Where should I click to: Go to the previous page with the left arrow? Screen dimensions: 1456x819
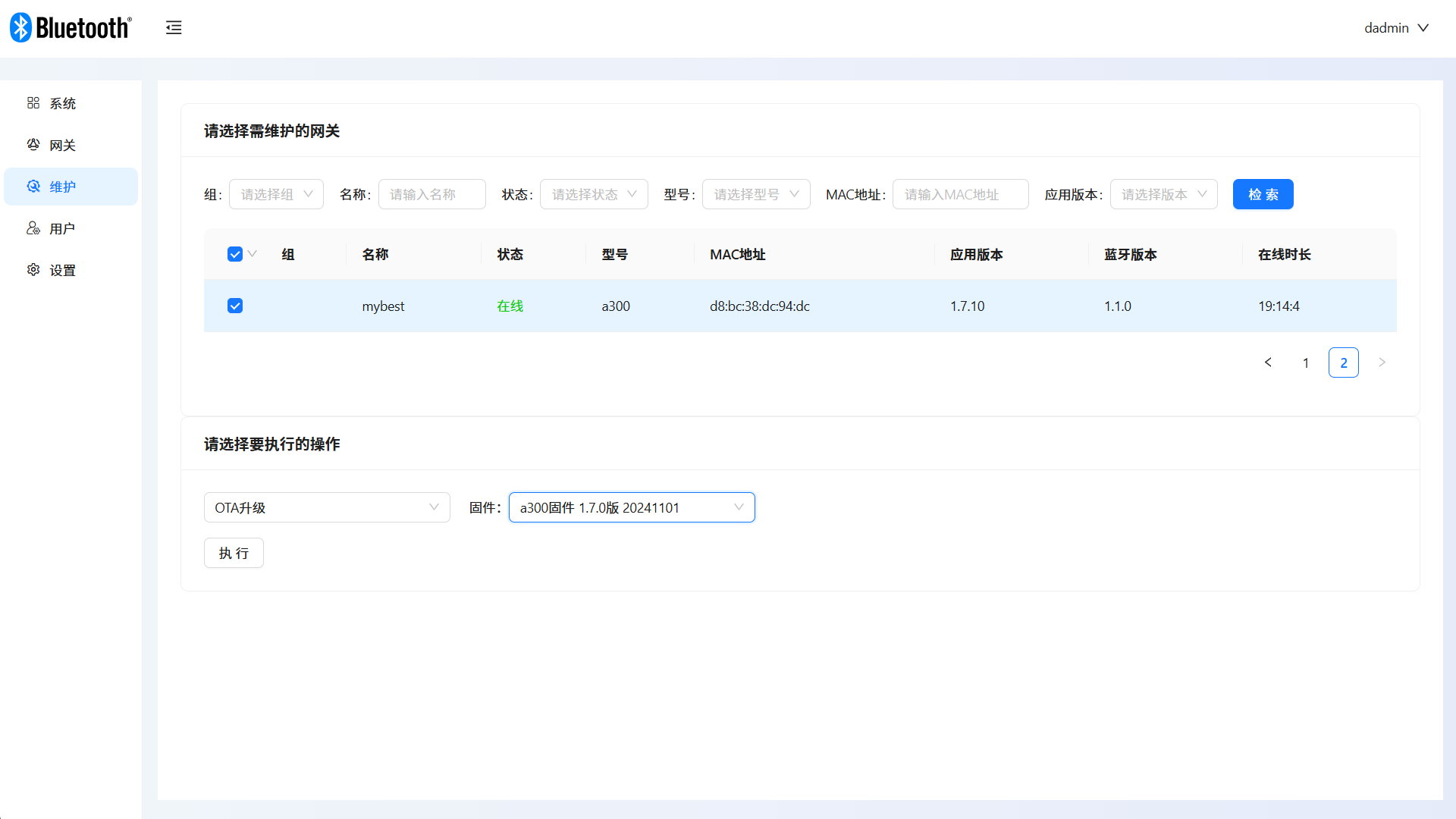[1268, 362]
